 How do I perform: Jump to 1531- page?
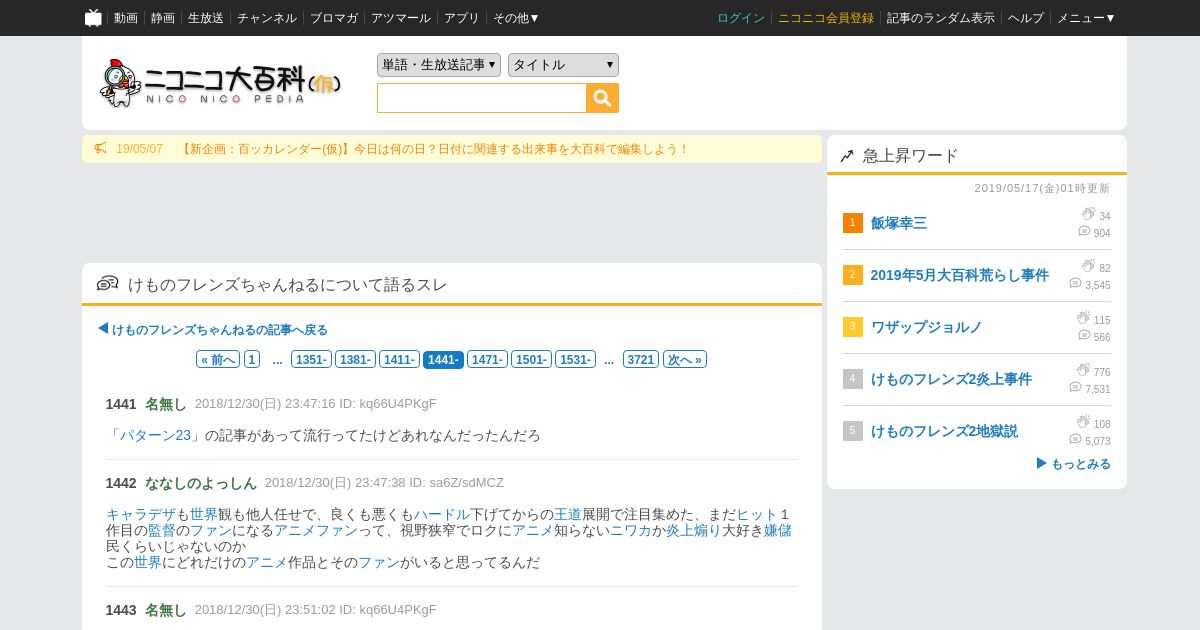pyautogui.click(x=575, y=359)
